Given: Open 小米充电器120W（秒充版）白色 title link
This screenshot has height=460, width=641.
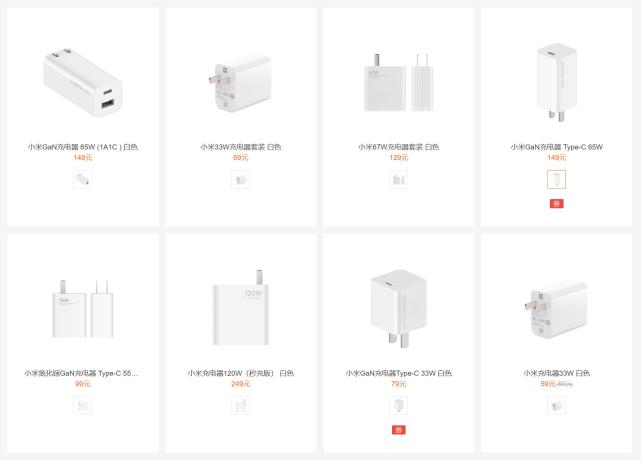Looking at the screenshot, I should pos(241,373).
